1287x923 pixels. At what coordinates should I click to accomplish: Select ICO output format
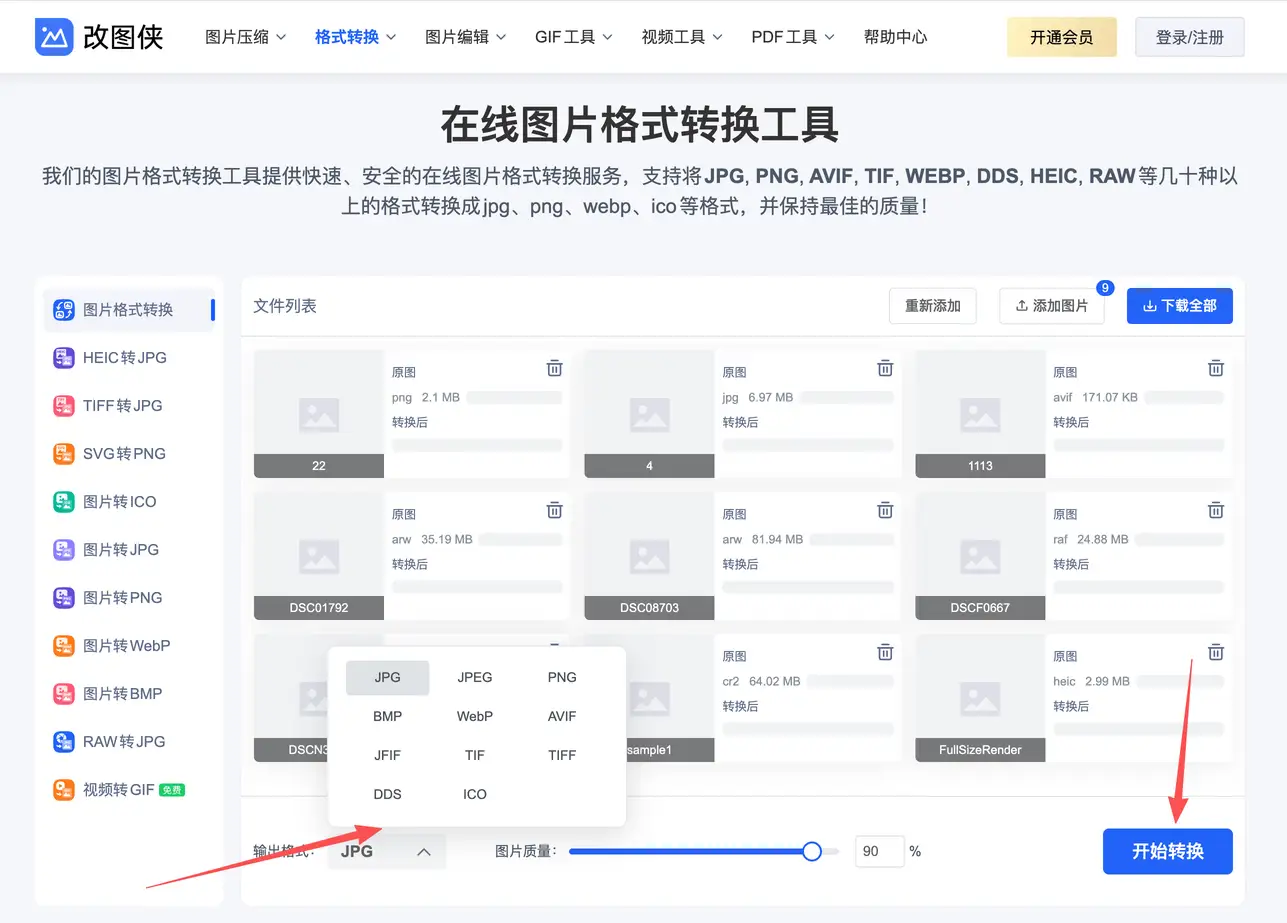click(474, 793)
